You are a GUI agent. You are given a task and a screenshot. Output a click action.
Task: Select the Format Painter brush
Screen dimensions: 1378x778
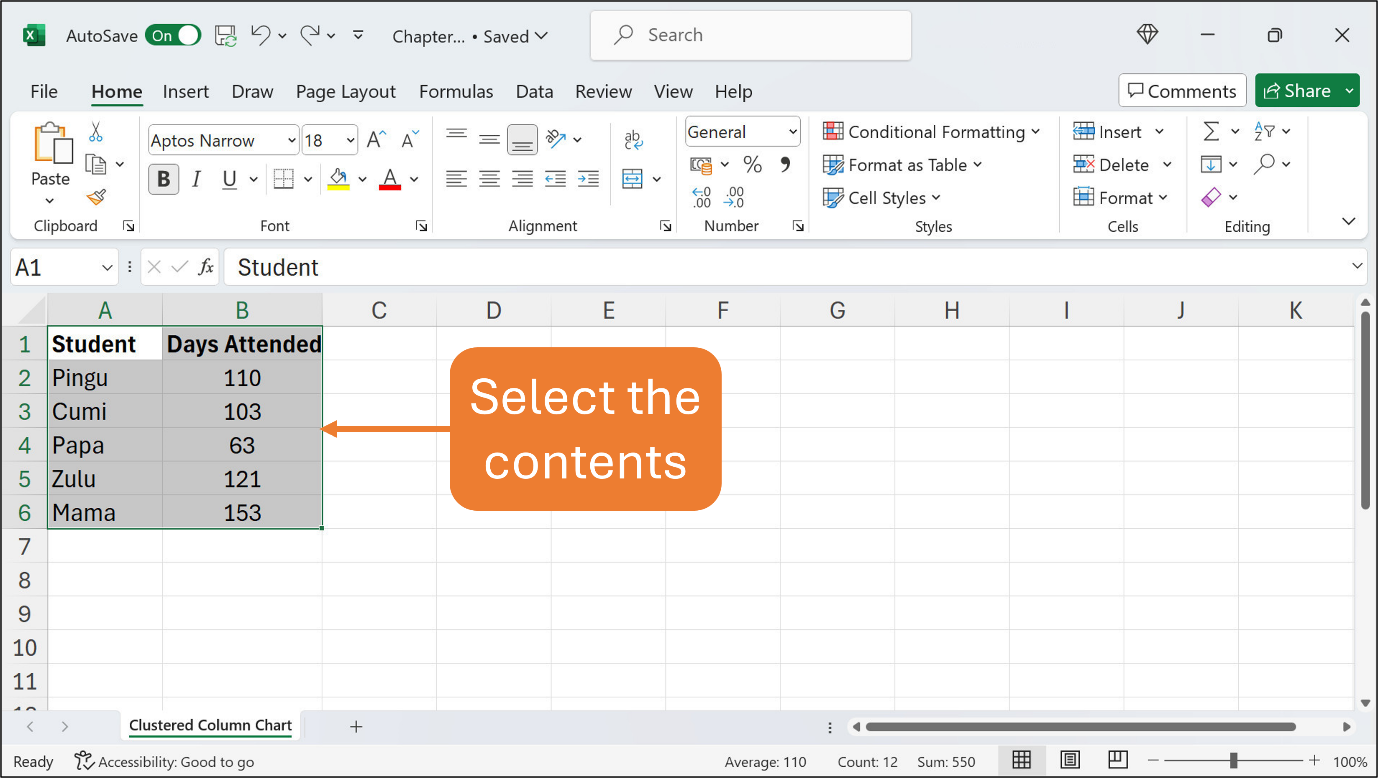96,197
